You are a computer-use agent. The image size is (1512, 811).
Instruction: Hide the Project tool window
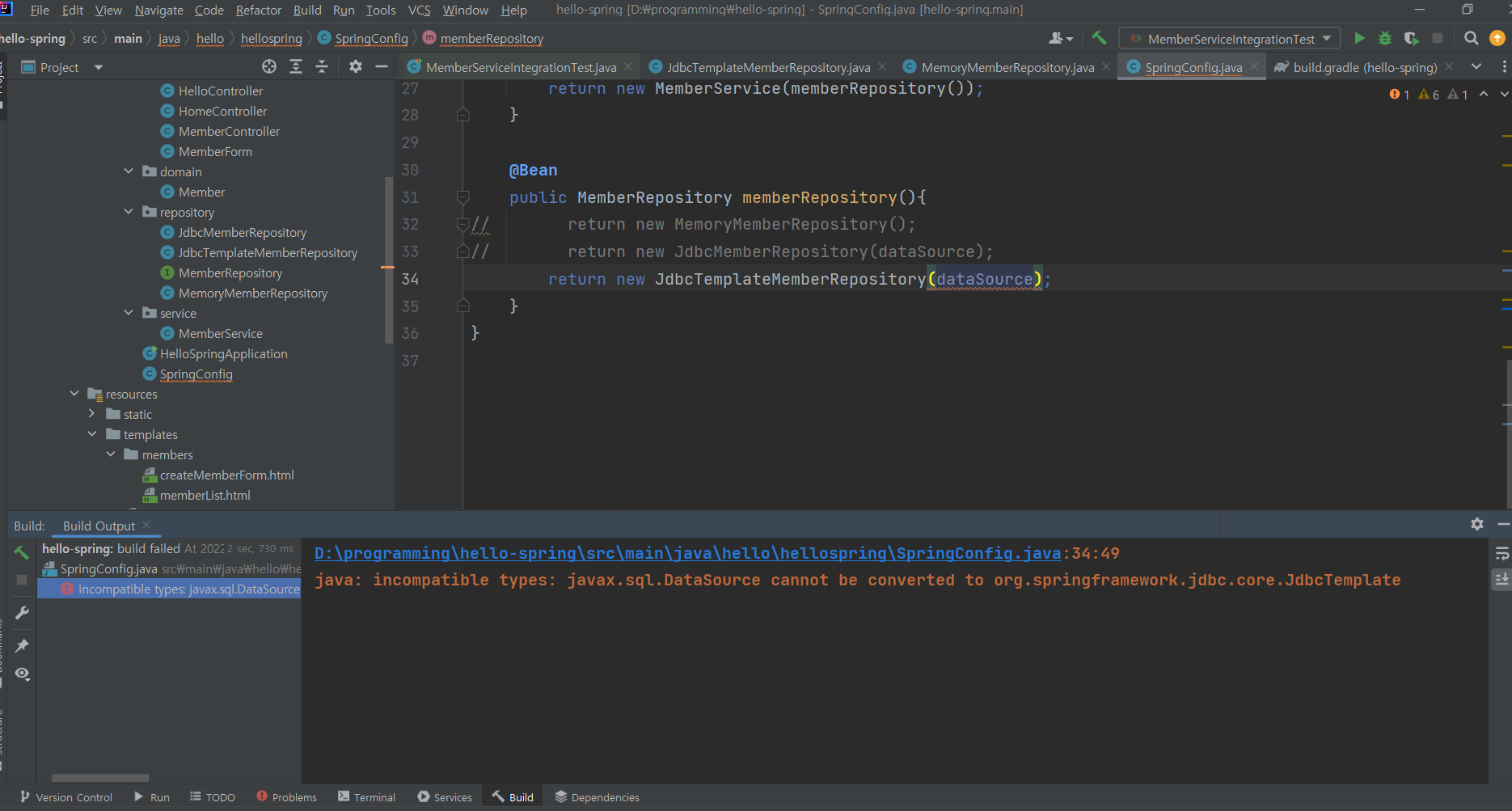(x=382, y=67)
